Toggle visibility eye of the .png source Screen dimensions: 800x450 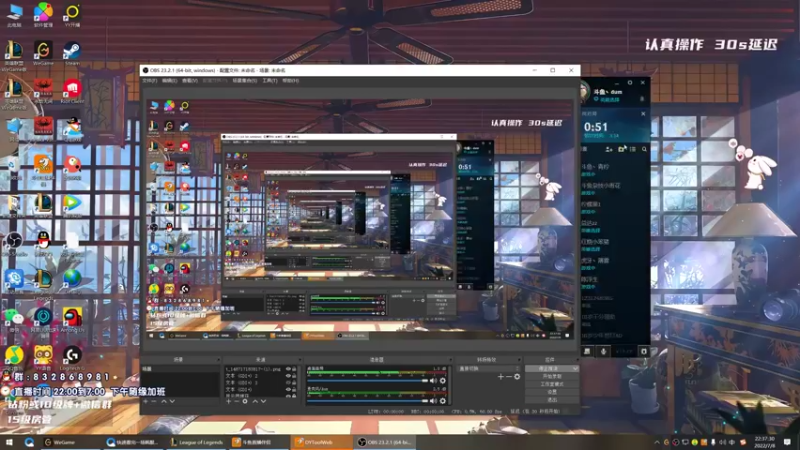288,368
